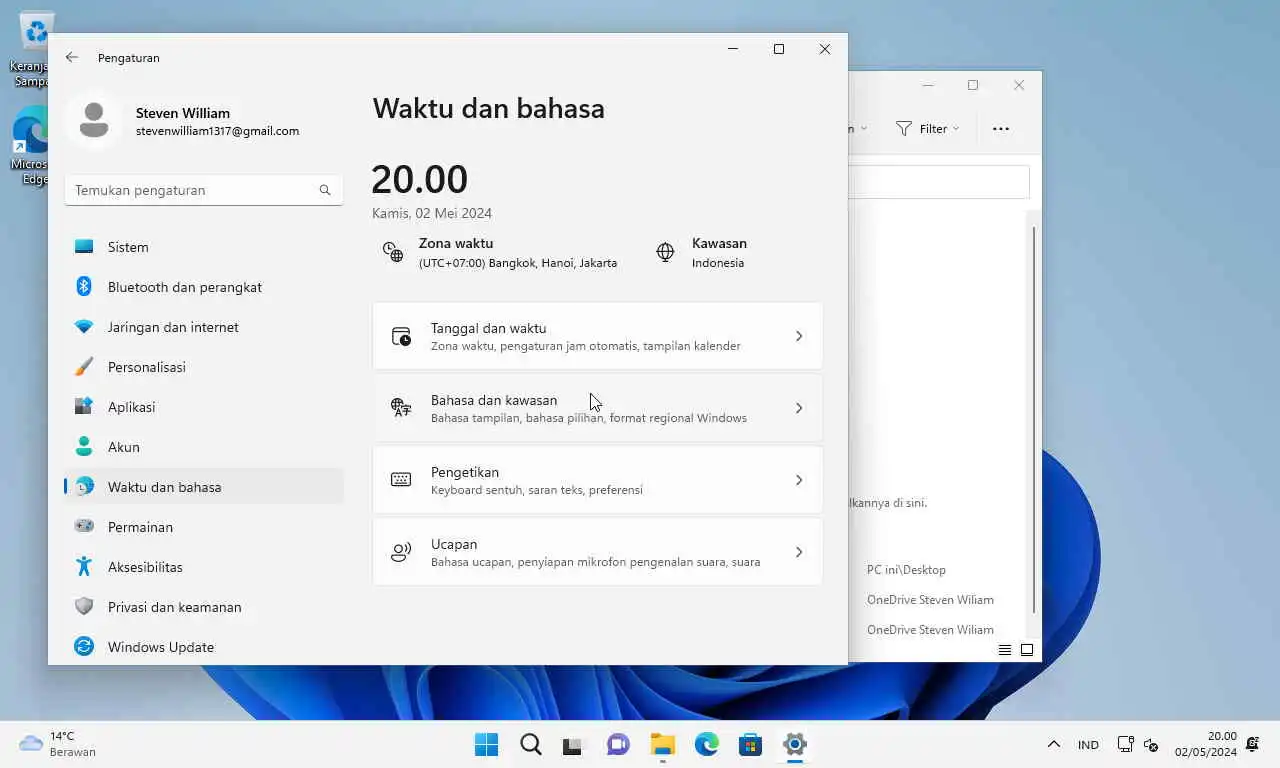Image resolution: width=1280 pixels, height=768 pixels.
Task: Select the PC ini\Desktop entry
Action: click(x=906, y=570)
